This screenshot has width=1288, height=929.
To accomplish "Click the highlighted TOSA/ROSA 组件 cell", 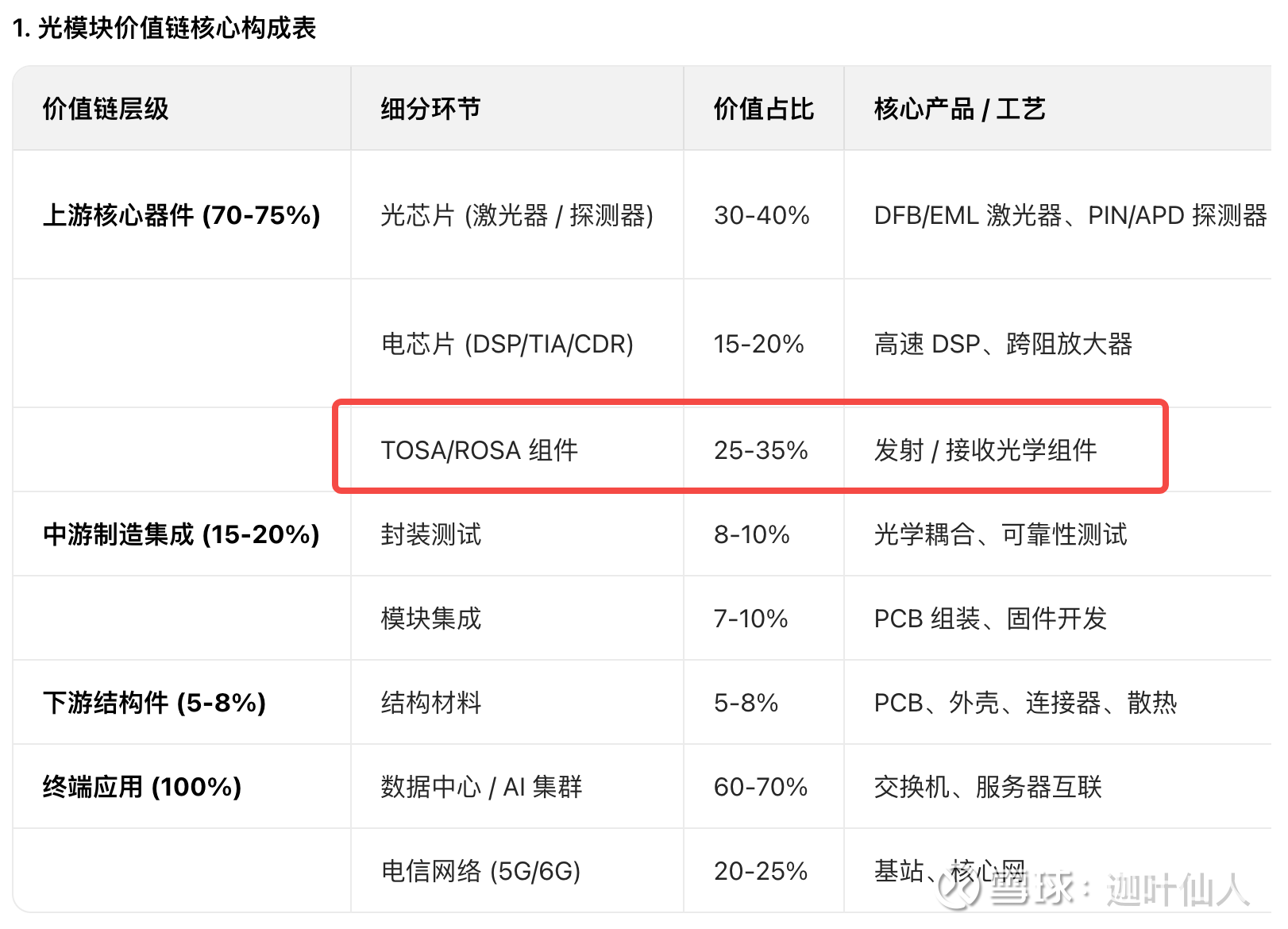I will pyautogui.click(x=480, y=450).
